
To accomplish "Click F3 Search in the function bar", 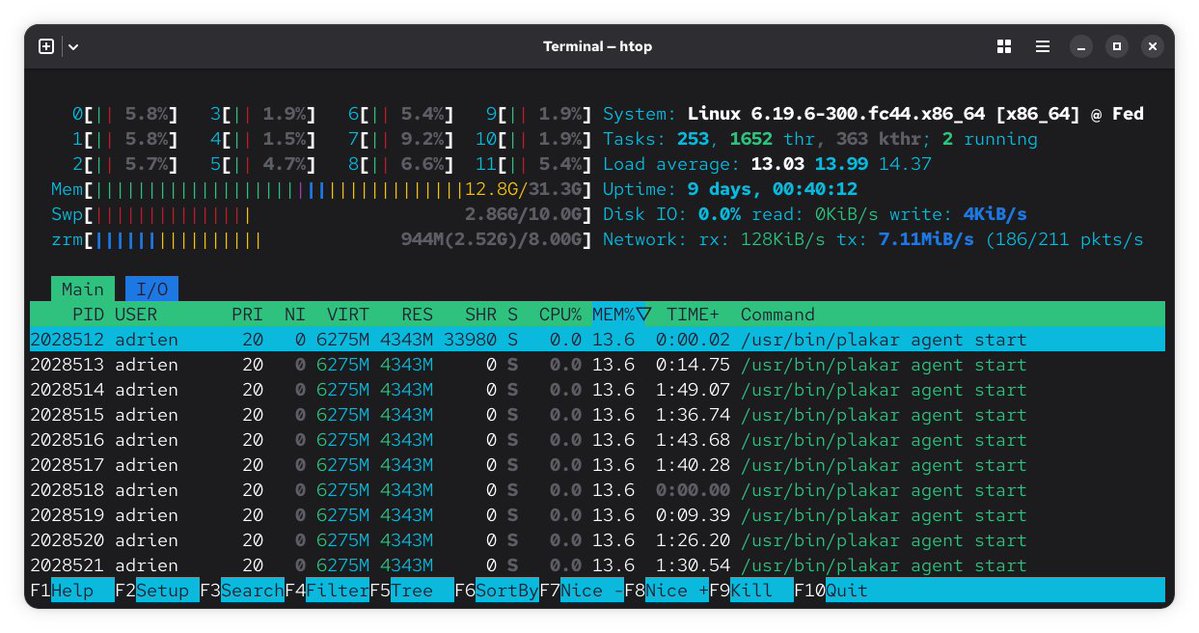I will pos(242,590).
